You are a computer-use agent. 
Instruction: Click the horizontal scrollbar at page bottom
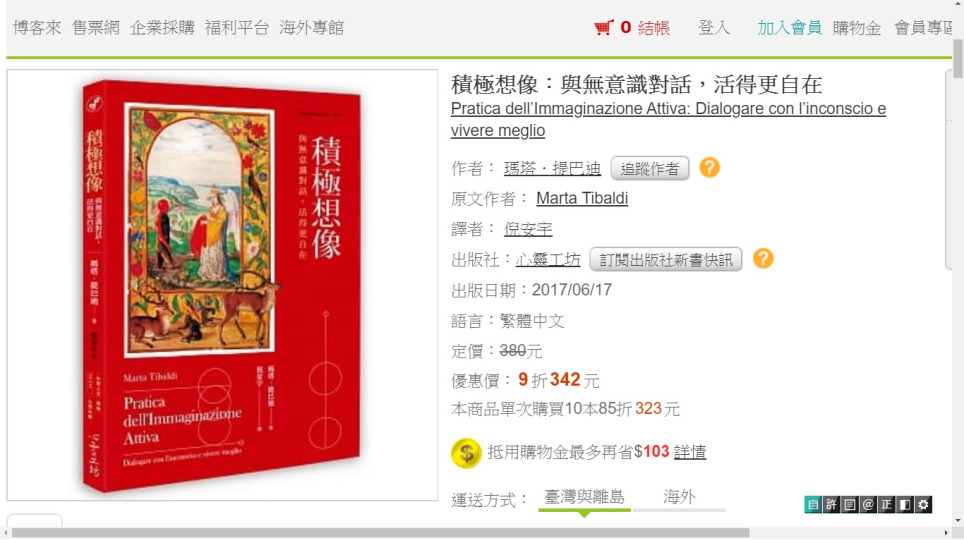381,533
